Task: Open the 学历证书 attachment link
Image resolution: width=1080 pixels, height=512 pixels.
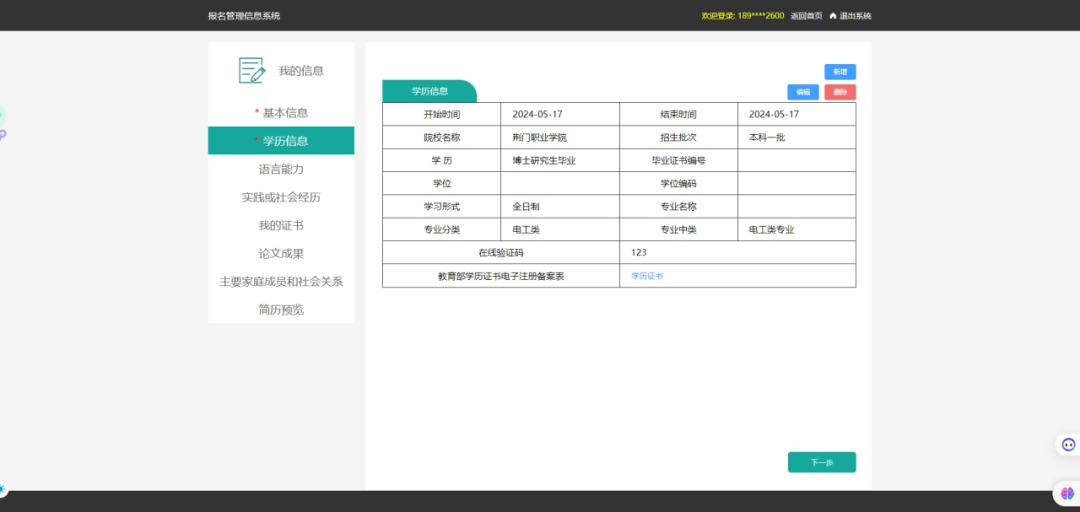Action: 647,276
